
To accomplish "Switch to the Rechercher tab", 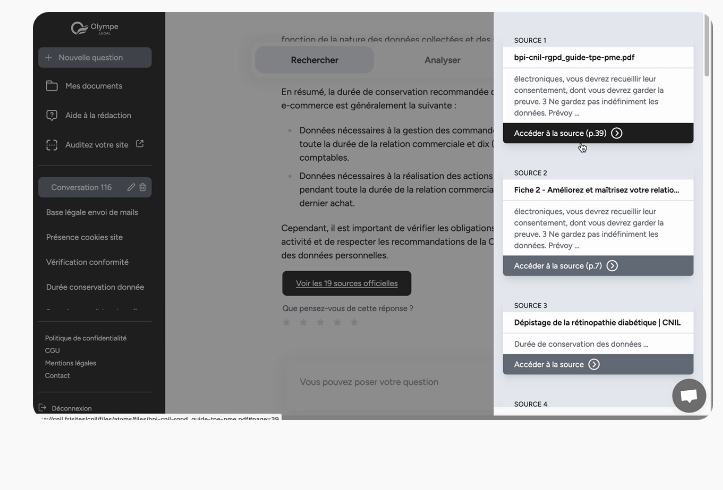I will (314, 60).
